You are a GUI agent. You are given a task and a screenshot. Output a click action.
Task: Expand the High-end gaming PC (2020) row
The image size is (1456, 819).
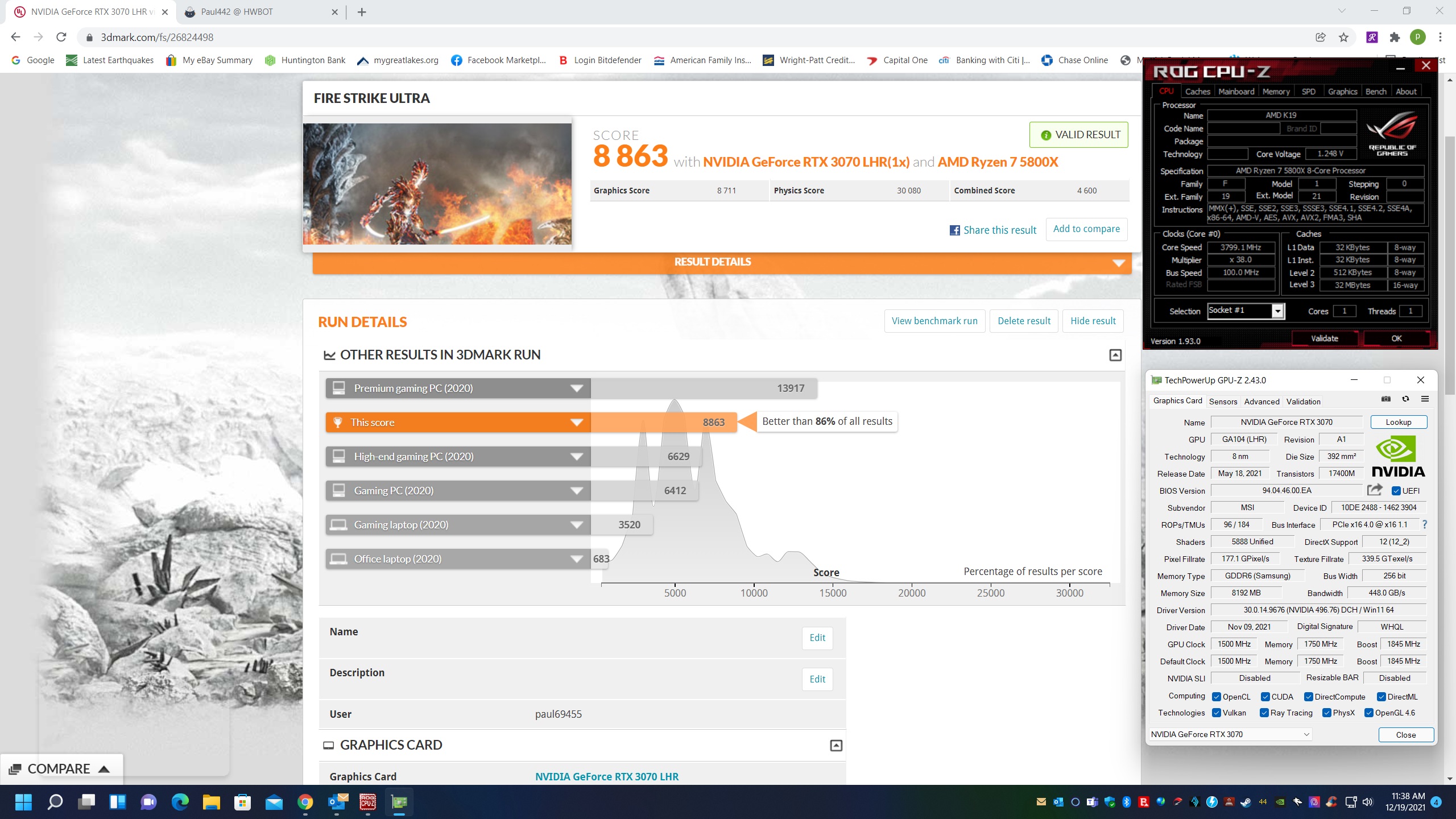(x=577, y=457)
